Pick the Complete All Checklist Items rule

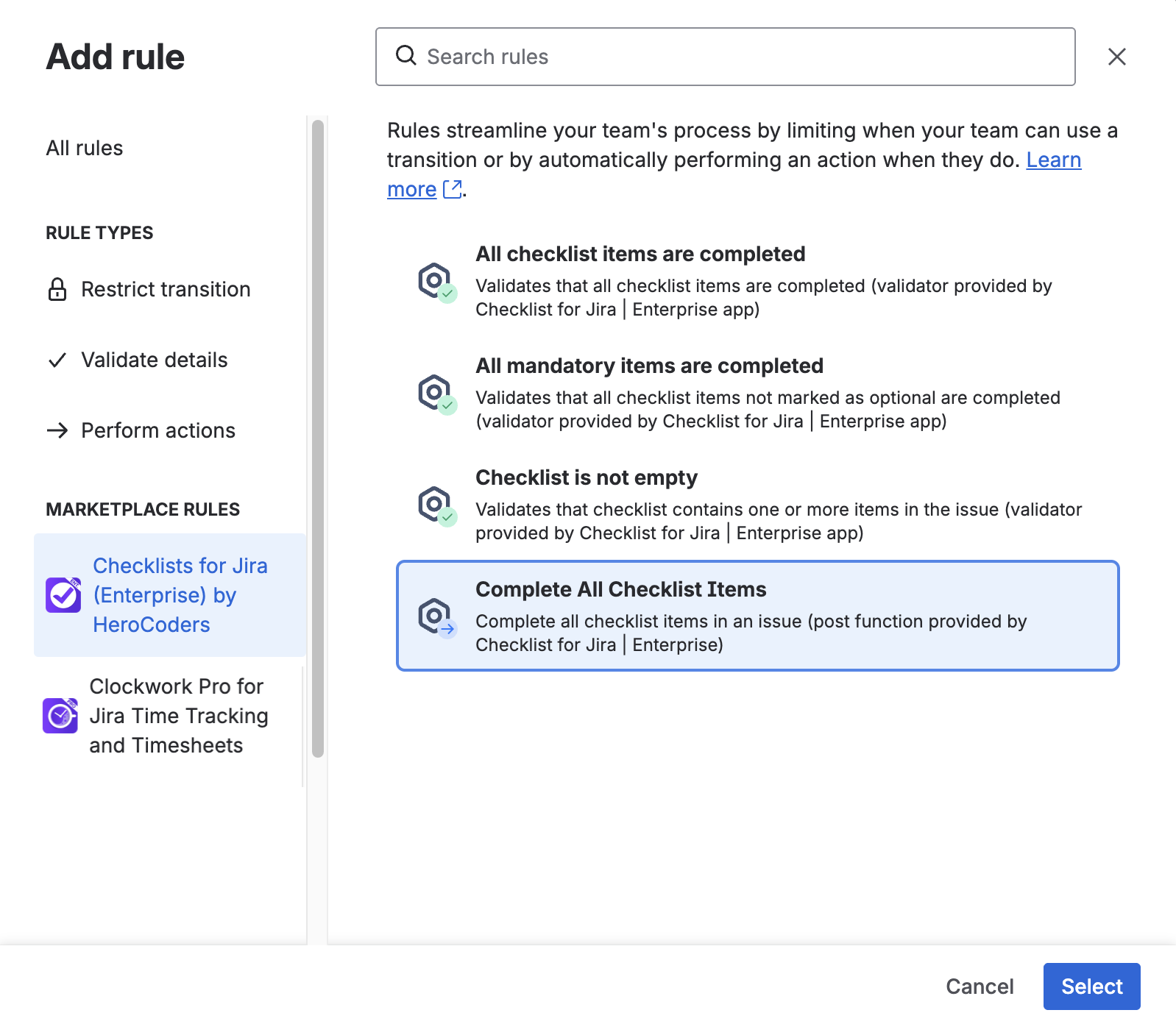pos(758,616)
